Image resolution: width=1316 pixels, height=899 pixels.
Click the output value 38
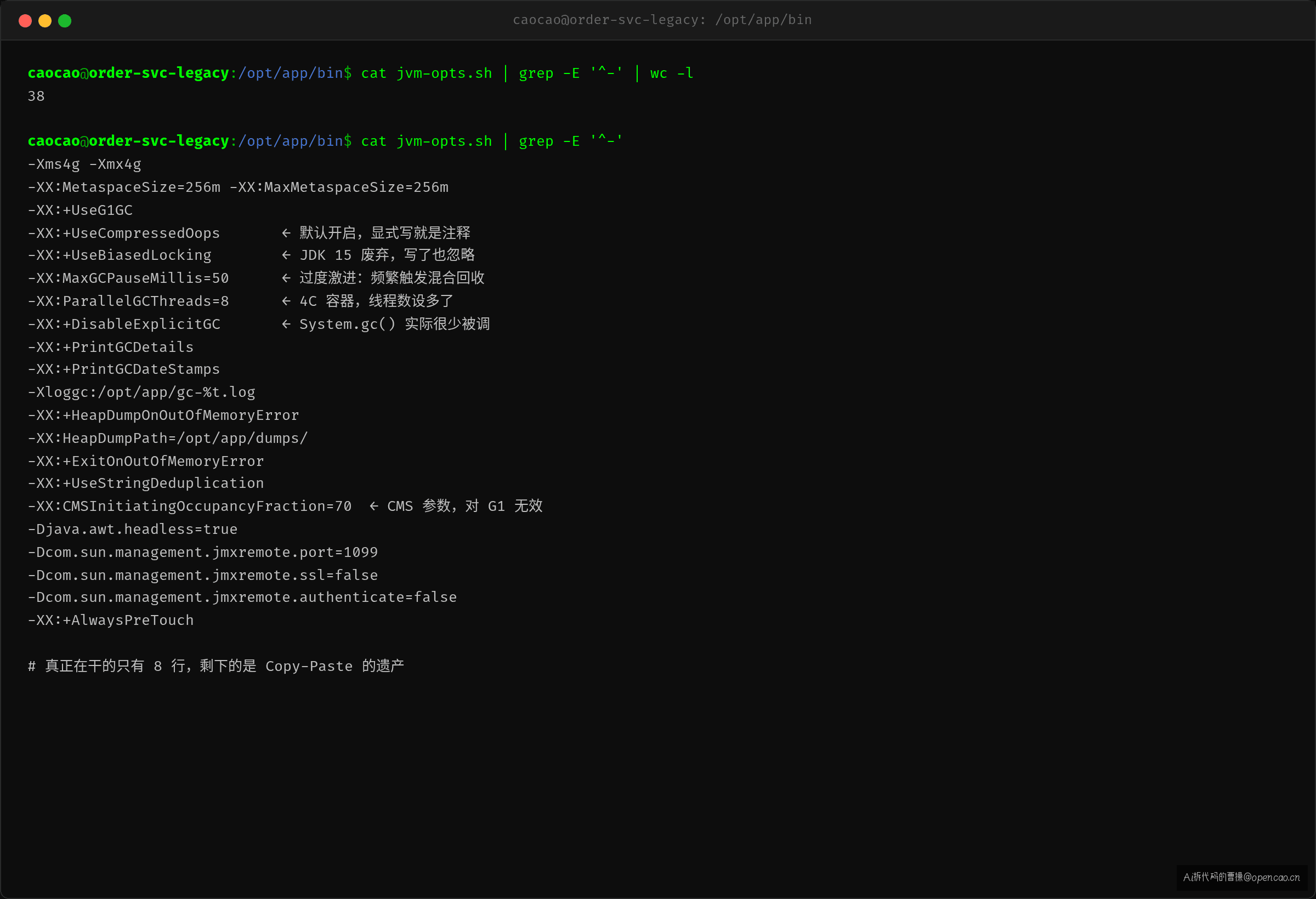point(36,96)
